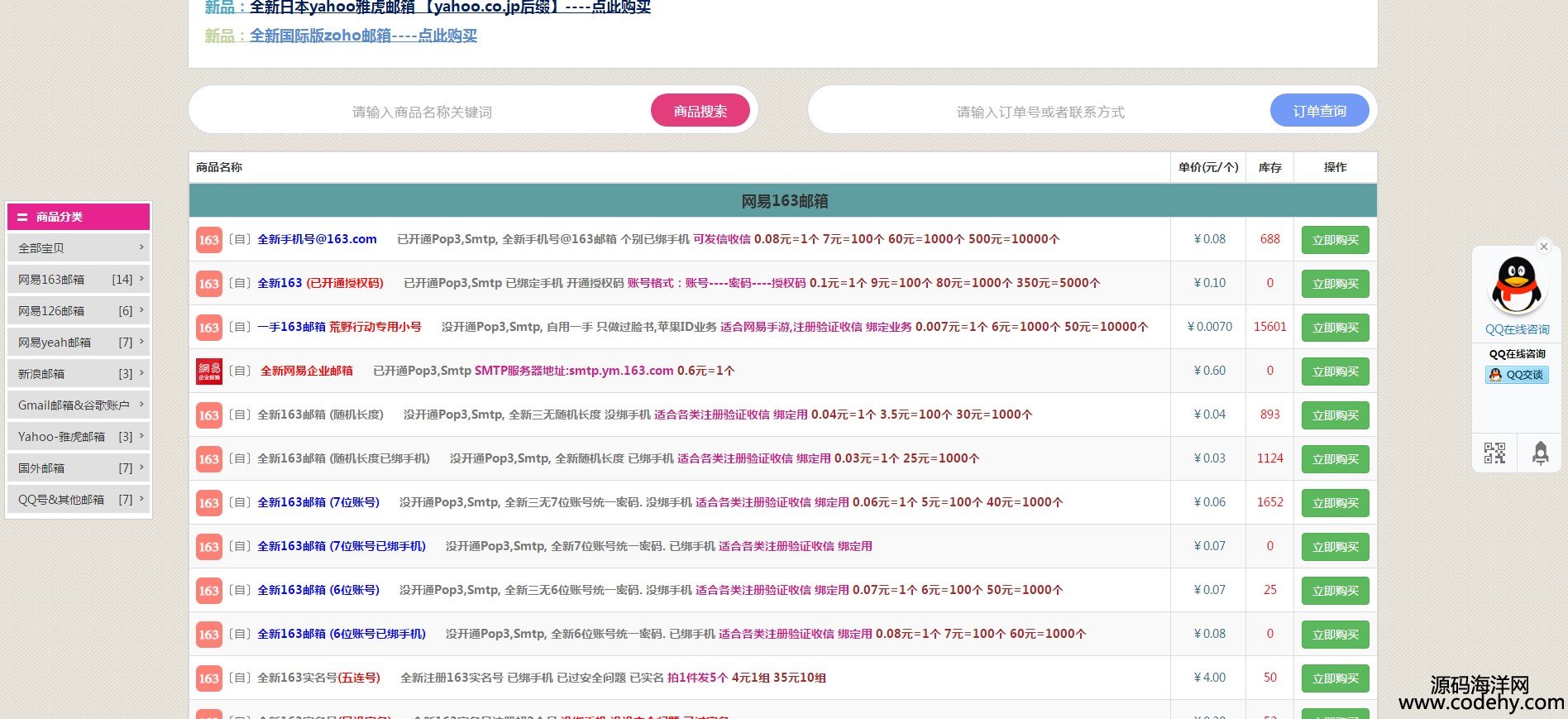The width and height of the screenshot is (1568, 719).
Task: Buy 全新手机号@163.com with 立即购买
Action: pos(1336,240)
